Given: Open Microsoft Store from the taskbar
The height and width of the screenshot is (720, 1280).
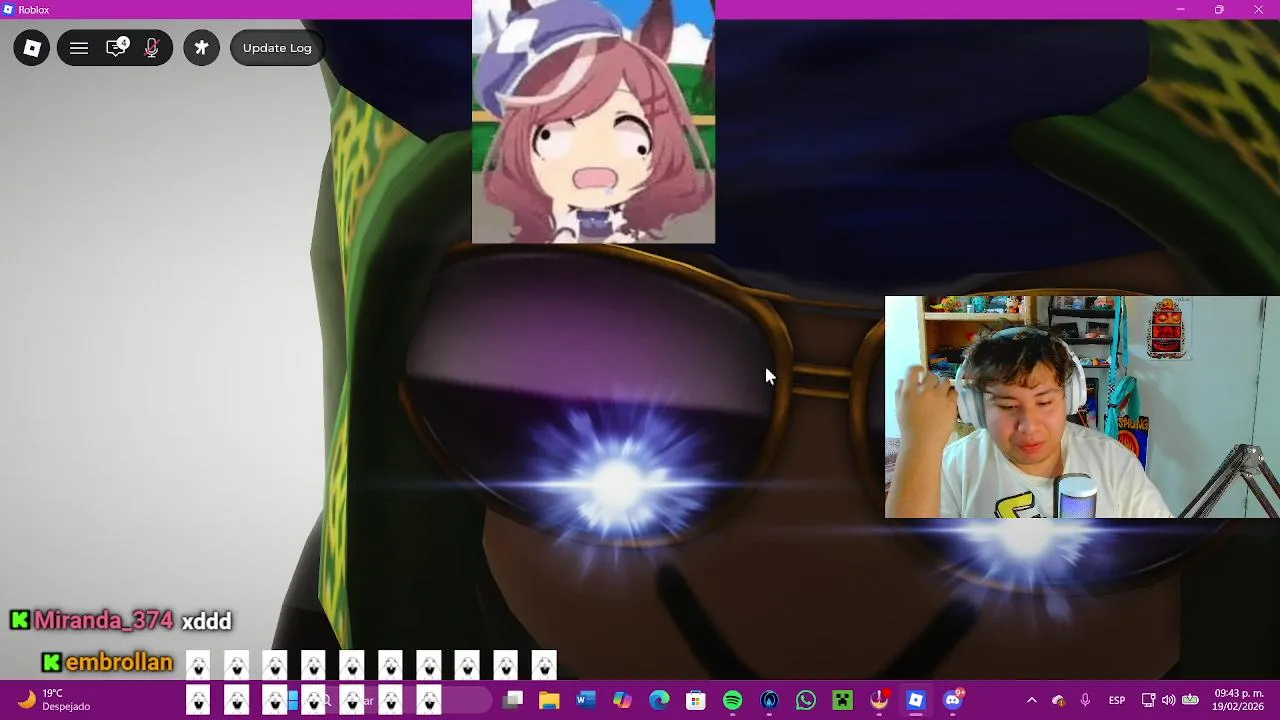Looking at the screenshot, I should [x=696, y=700].
